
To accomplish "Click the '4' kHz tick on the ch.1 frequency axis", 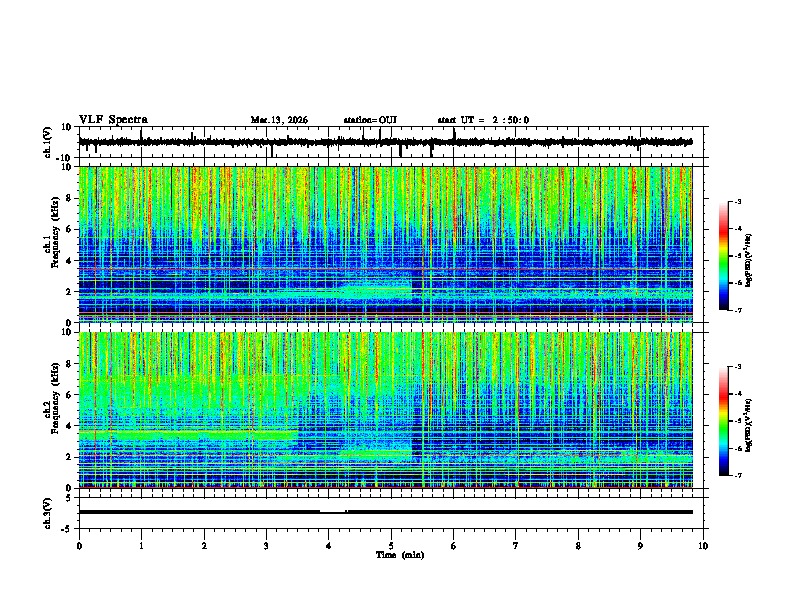I will point(69,261).
